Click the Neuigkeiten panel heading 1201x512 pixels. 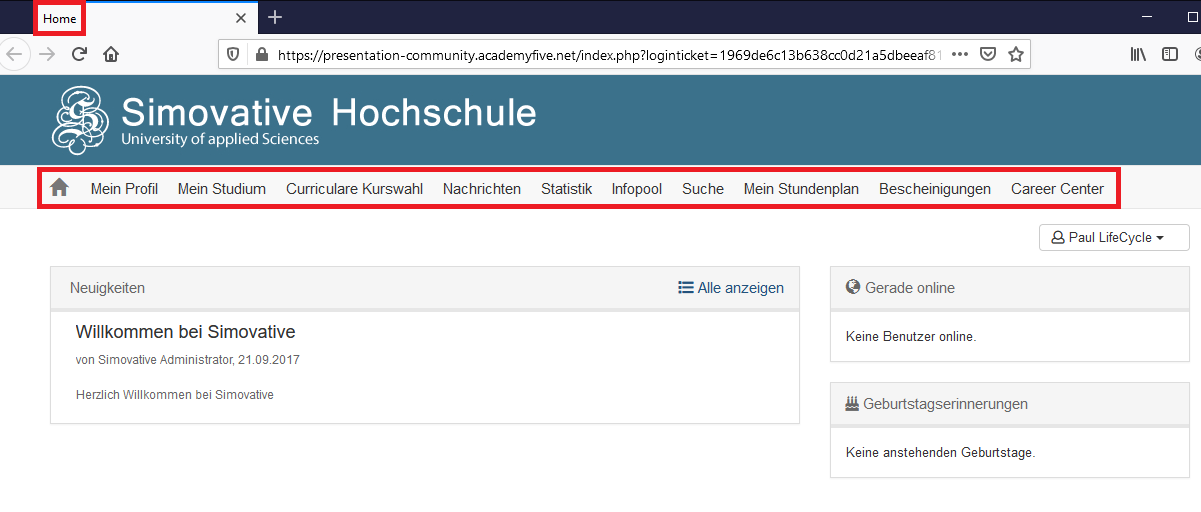coord(107,288)
